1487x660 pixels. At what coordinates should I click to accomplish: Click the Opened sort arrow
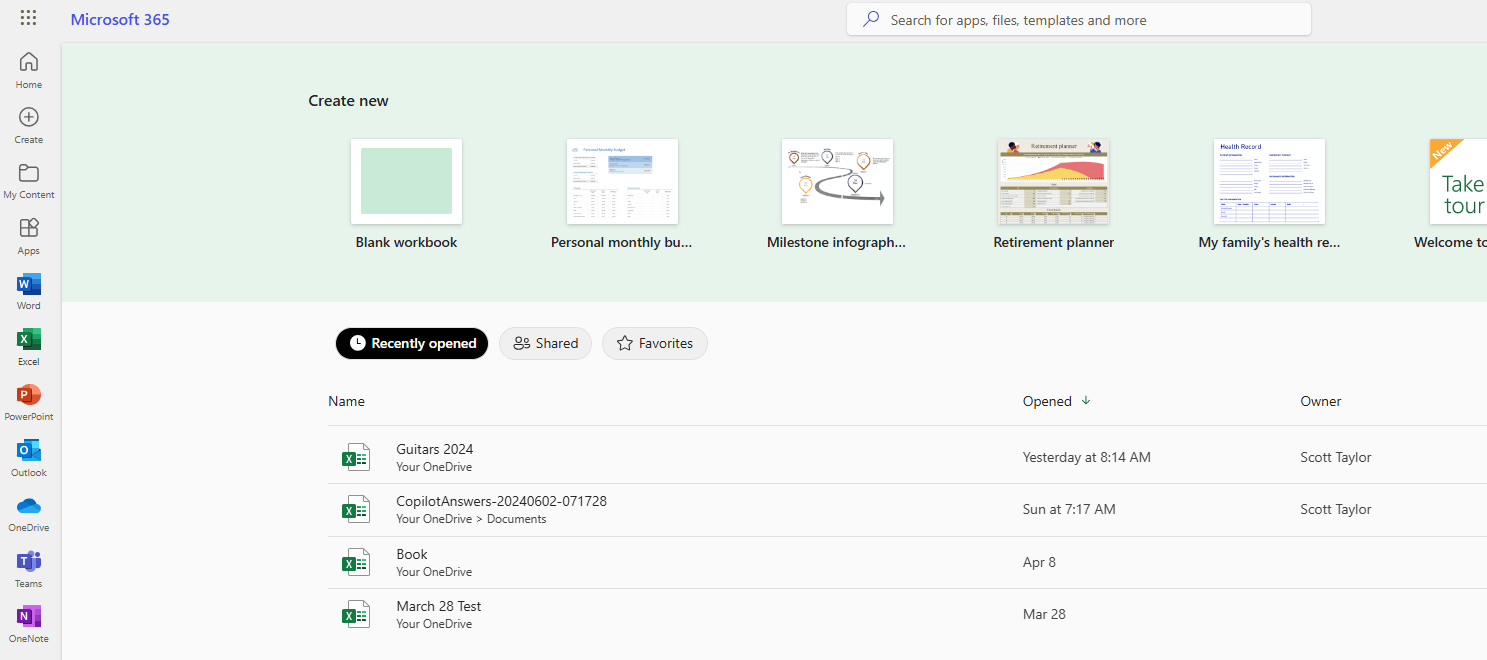tap(1086, 401)
